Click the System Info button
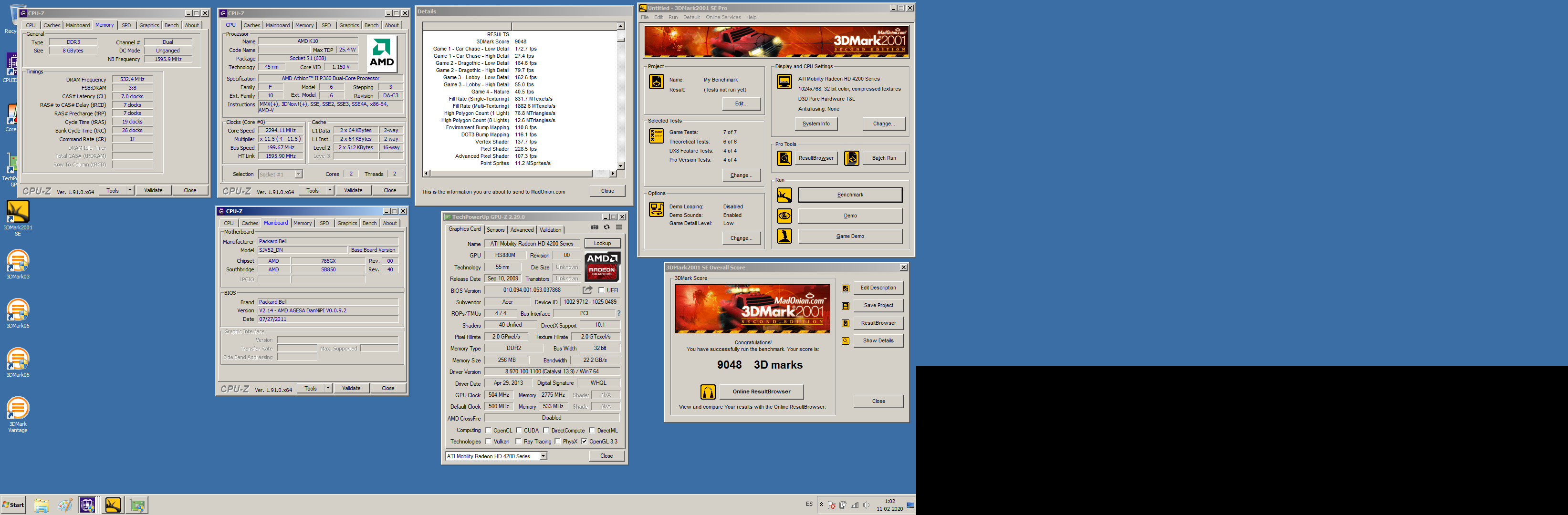 815,124
